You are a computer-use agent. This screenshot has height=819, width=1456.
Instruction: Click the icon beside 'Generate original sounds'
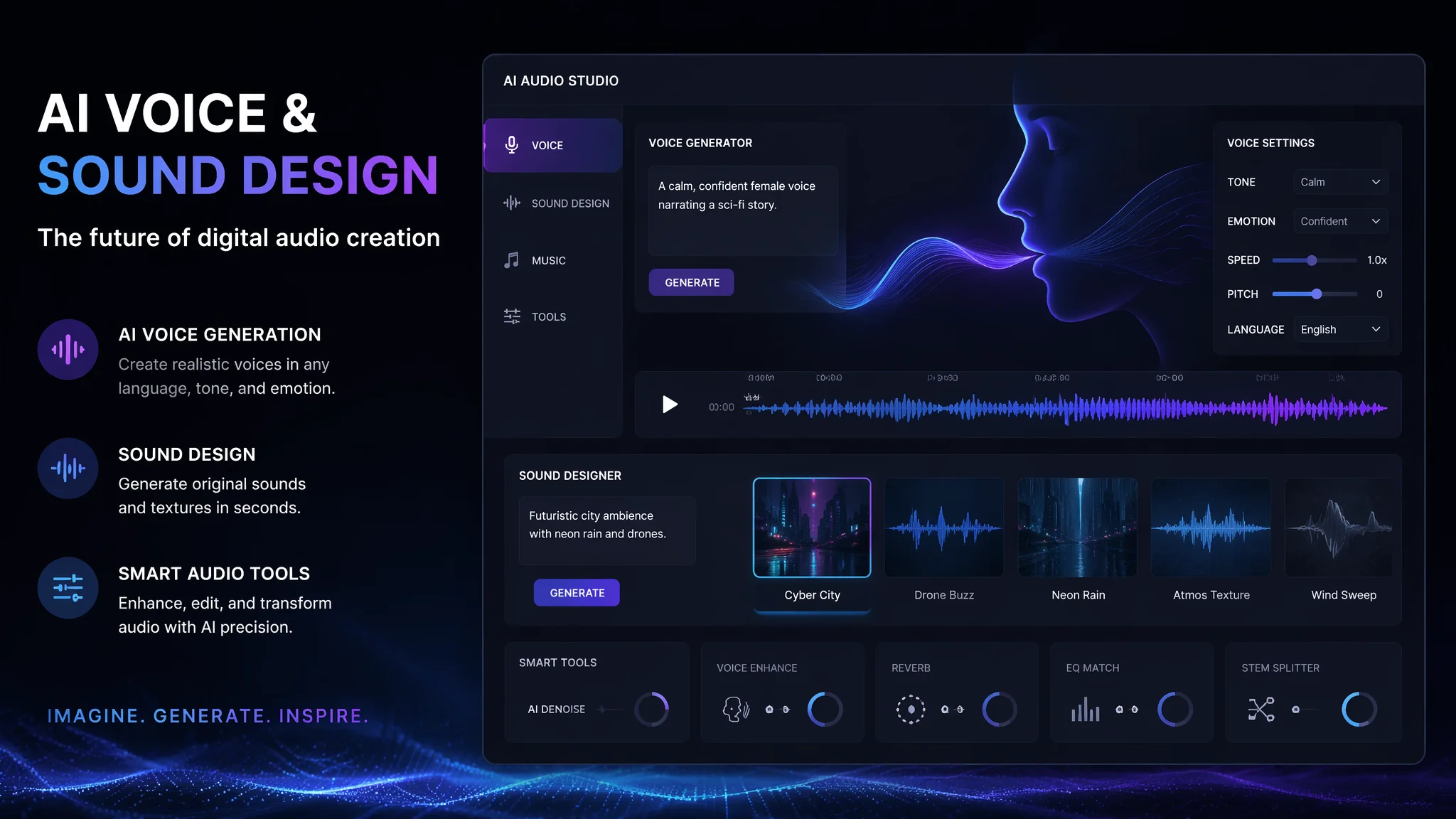[68, 468]
